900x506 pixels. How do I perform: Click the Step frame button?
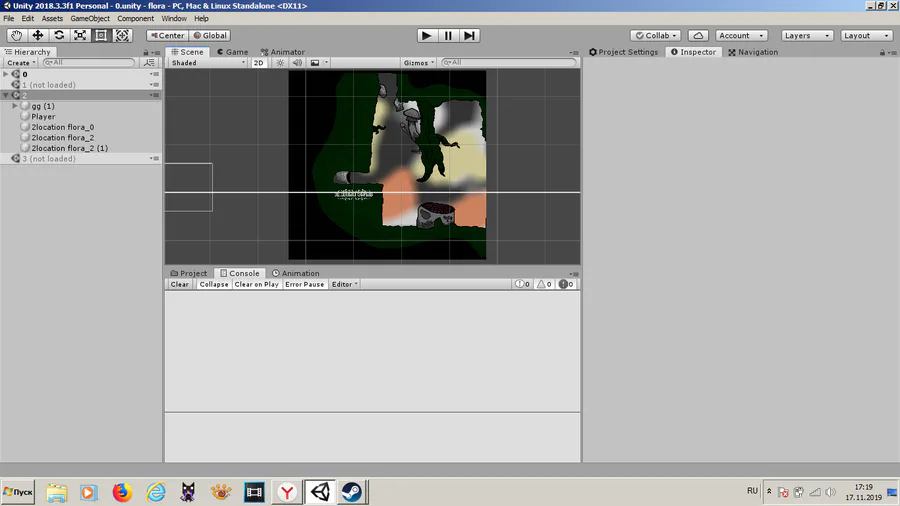click(x=470, y=36)
